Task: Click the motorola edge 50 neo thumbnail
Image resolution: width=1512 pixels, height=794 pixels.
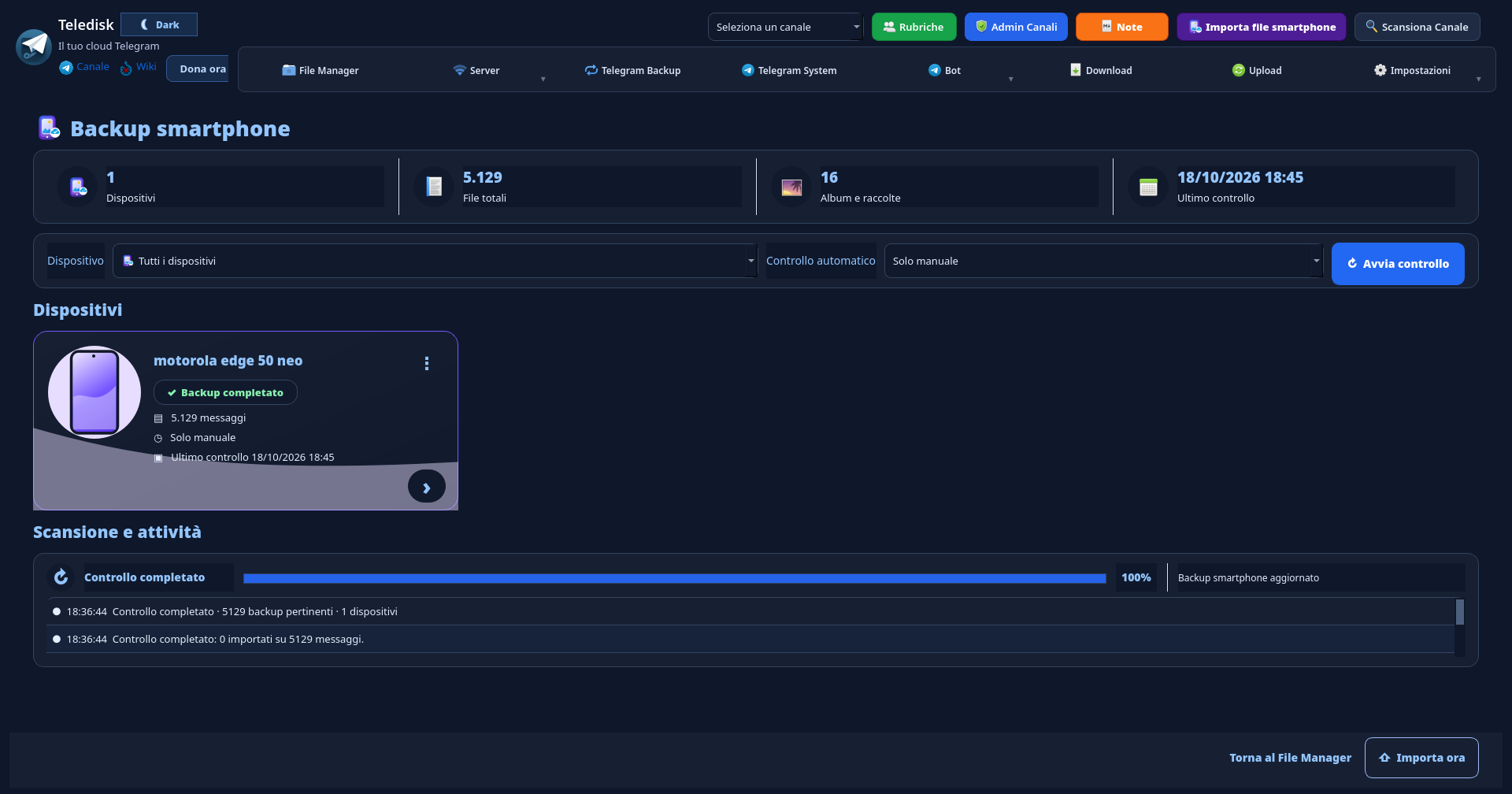Action: (x=94, y=391)
